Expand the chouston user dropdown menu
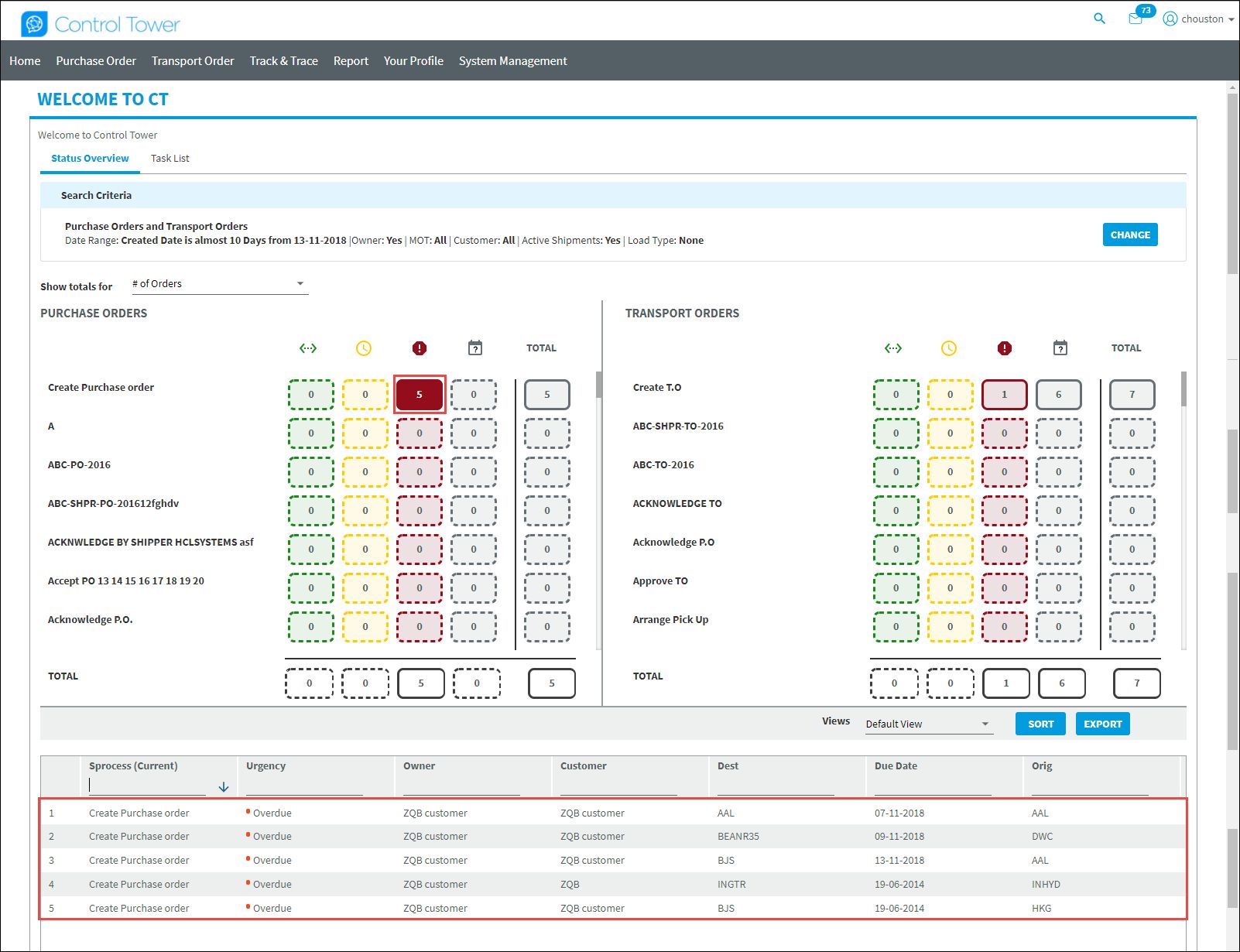 1231,19
